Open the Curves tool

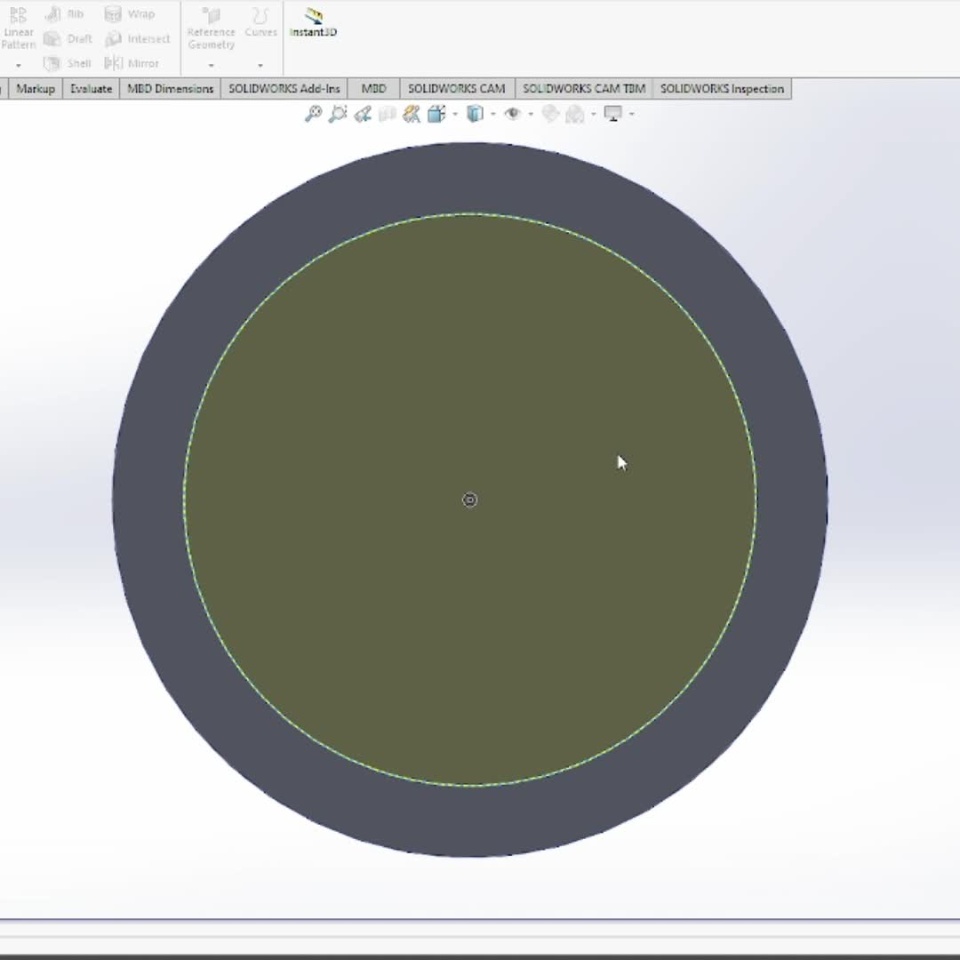(261, 23)
